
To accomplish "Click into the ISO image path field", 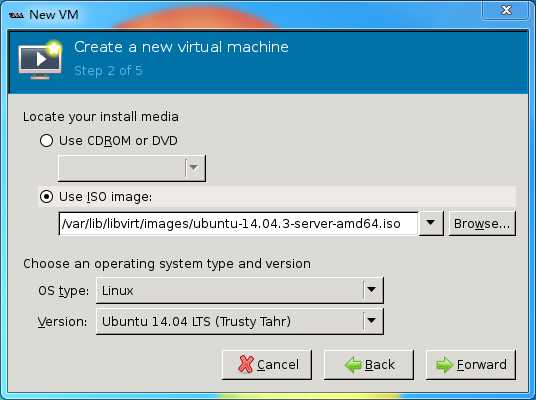I will click(238, 224).
